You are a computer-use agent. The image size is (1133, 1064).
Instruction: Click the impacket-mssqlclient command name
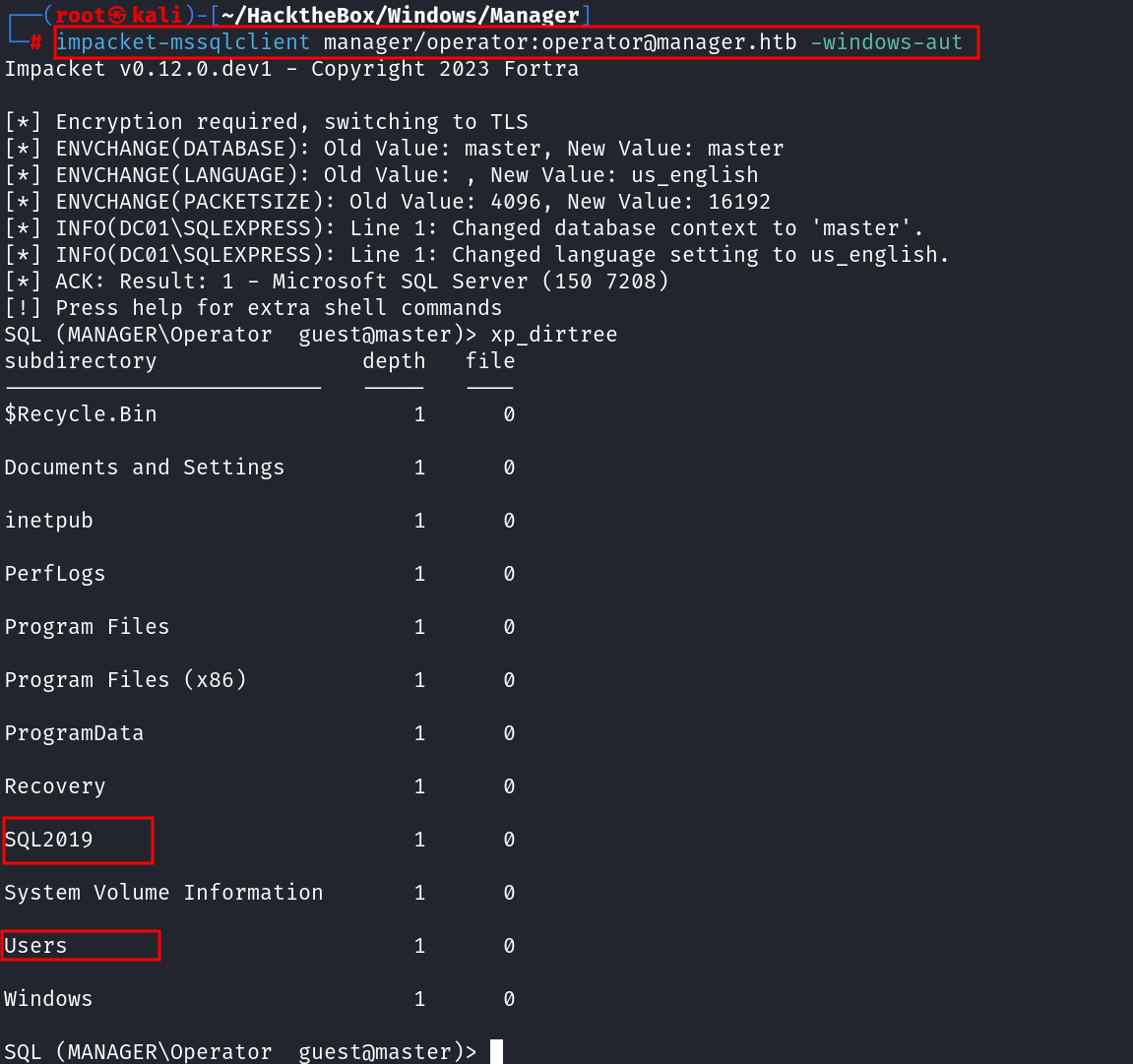tap(183, 42)
